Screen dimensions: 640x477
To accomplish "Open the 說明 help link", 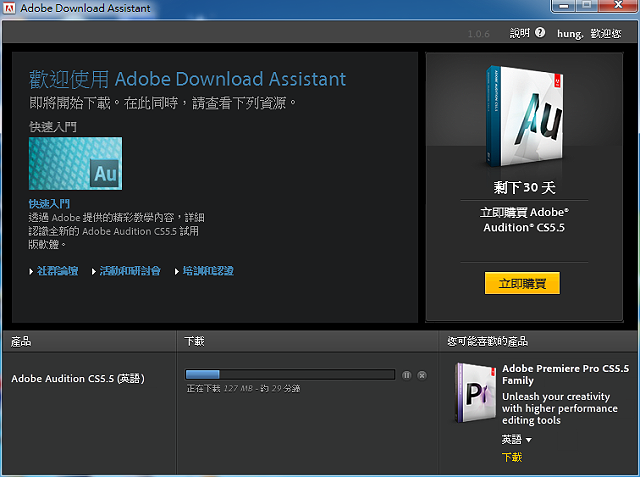I will click(520, 33).
